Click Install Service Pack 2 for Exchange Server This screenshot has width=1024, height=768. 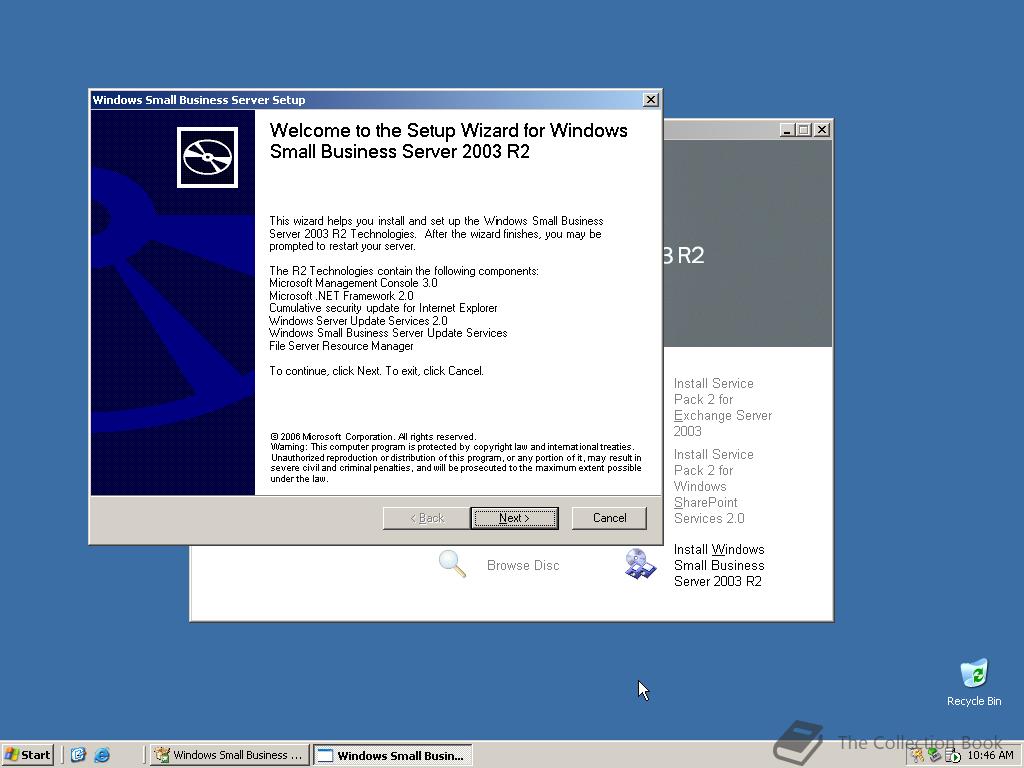[722, 407]
